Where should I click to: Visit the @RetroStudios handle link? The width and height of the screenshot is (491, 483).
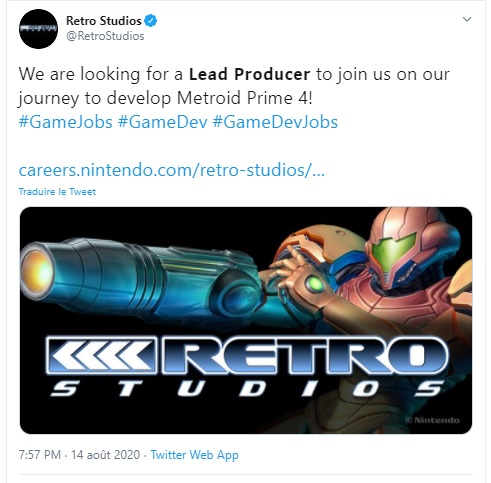tap(105, 36)
